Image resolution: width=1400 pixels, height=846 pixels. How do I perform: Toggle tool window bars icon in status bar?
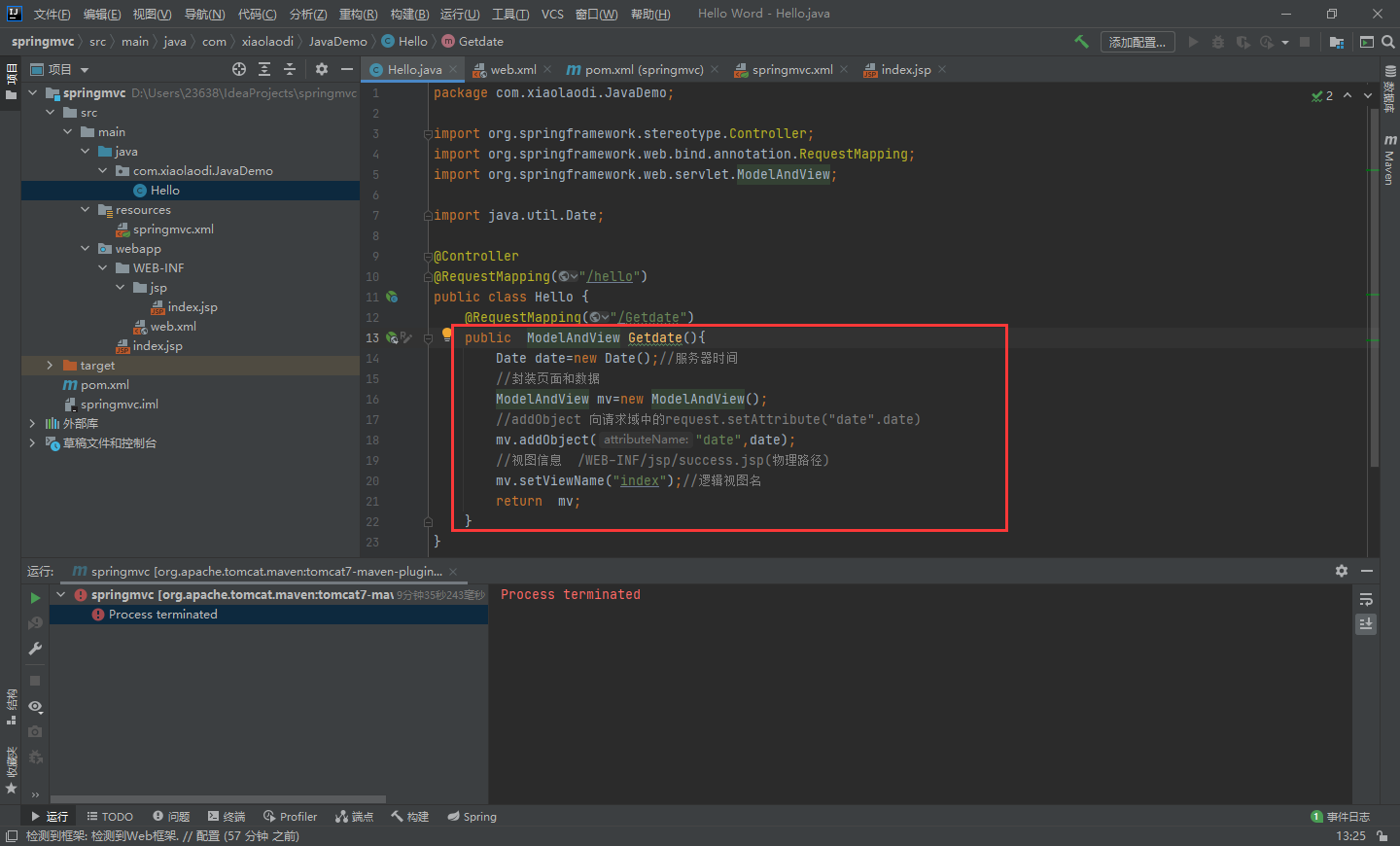12,836
